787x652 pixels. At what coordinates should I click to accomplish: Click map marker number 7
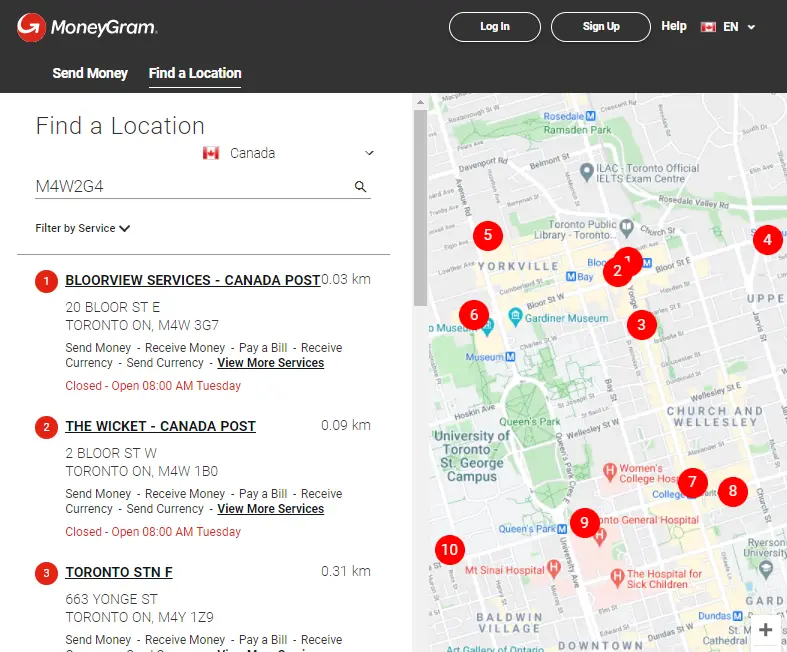pyautogui.click(x=691, y=481)
